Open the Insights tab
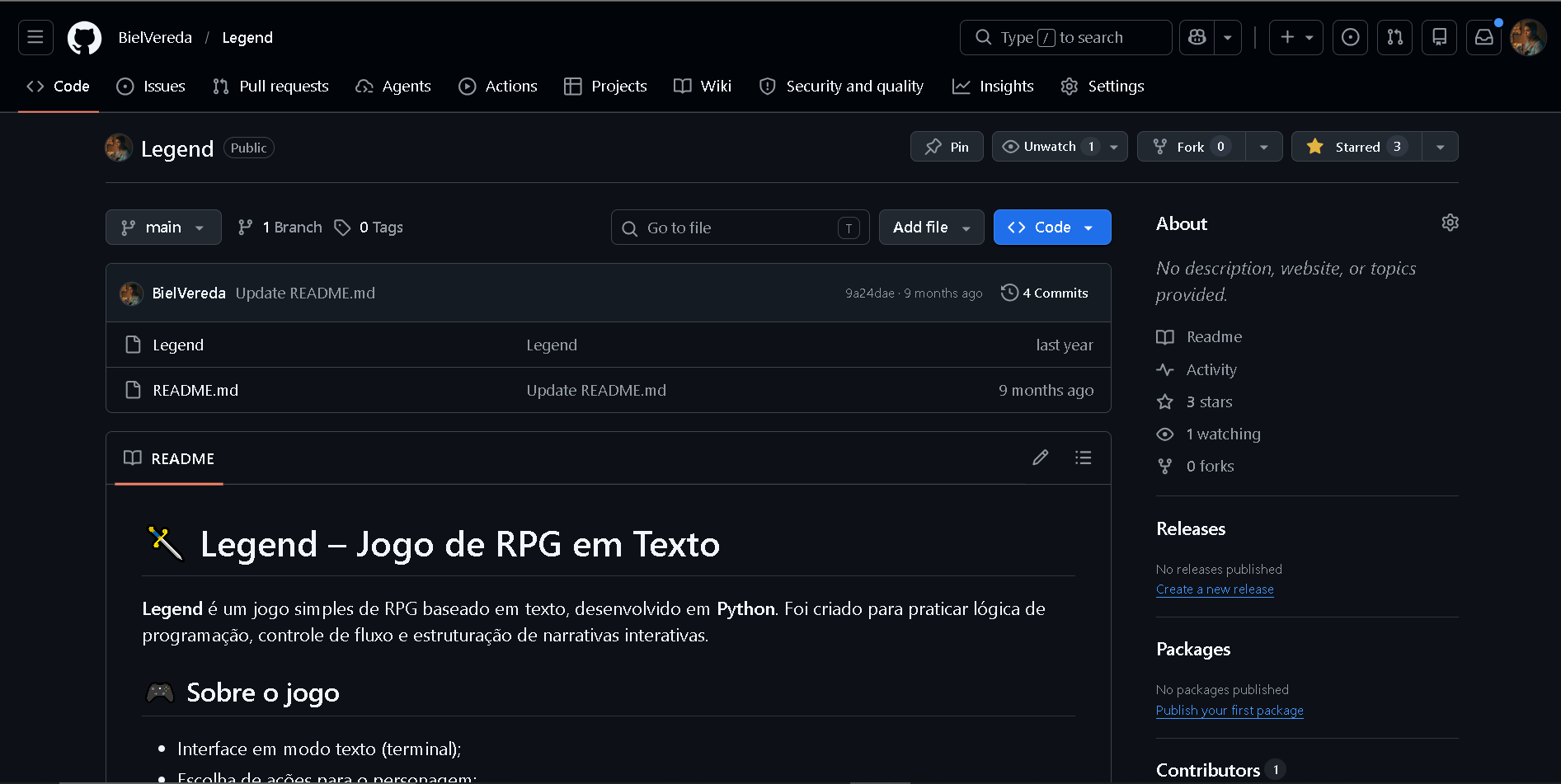 tap(993, 87)
